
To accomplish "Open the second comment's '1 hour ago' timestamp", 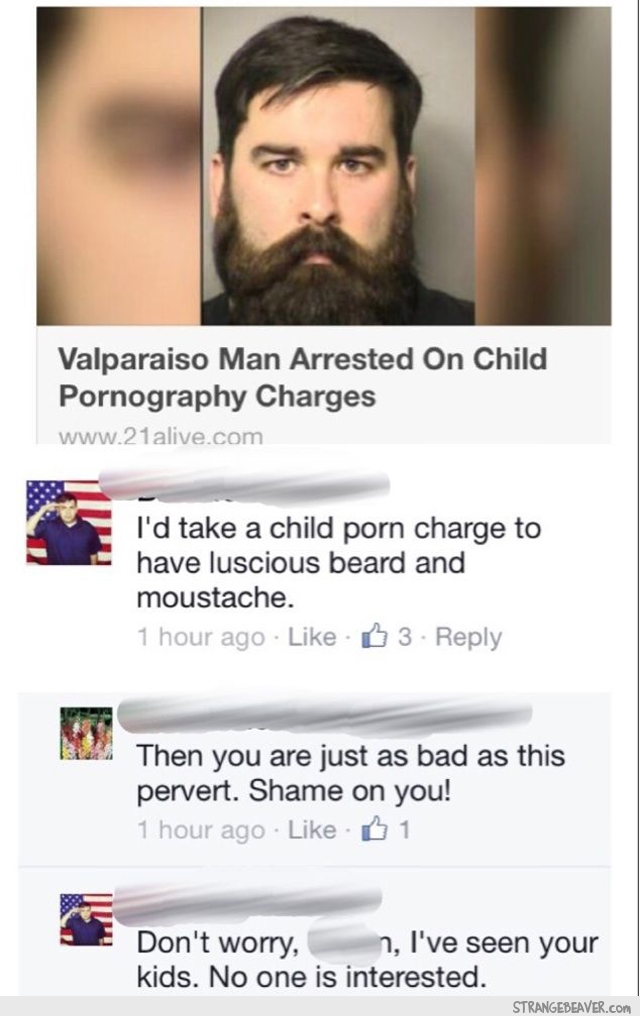I will coord(201,830).
